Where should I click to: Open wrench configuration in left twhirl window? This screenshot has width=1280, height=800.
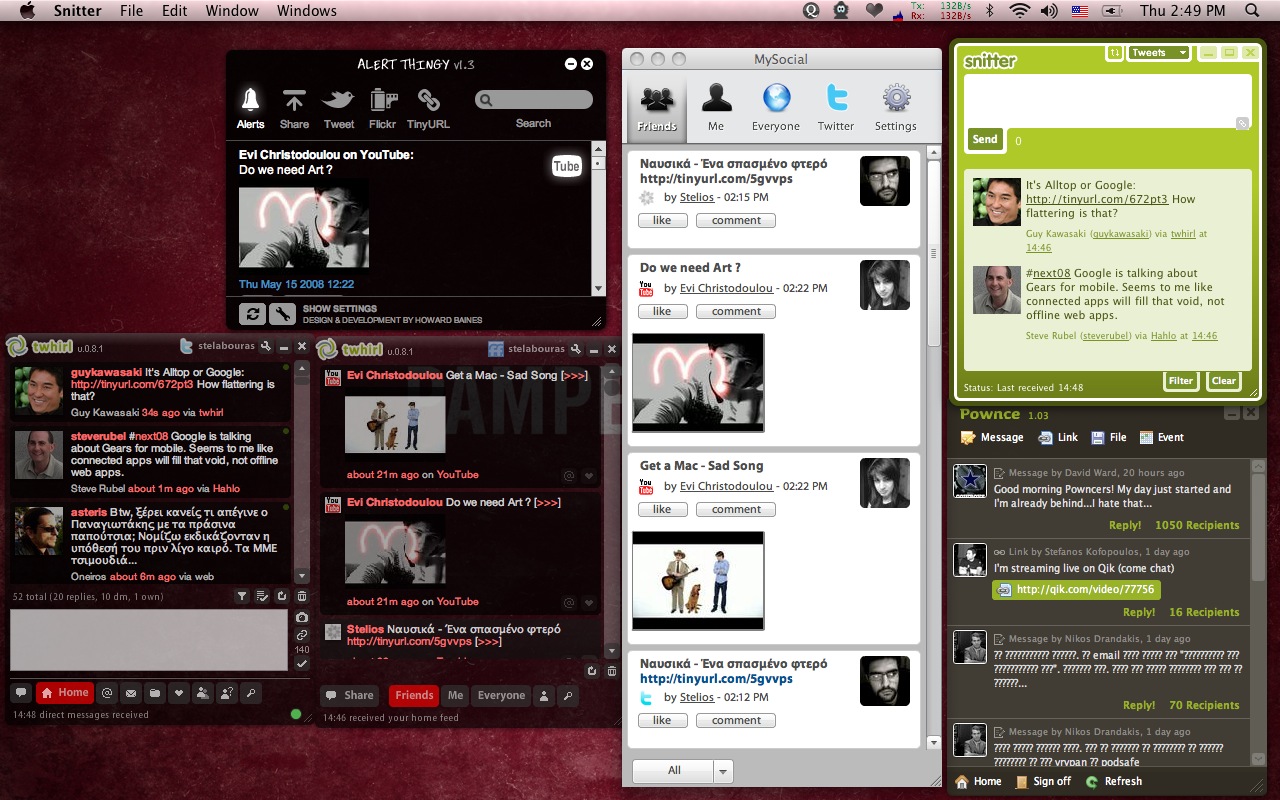pyautogui.click(x=266, y=347)
